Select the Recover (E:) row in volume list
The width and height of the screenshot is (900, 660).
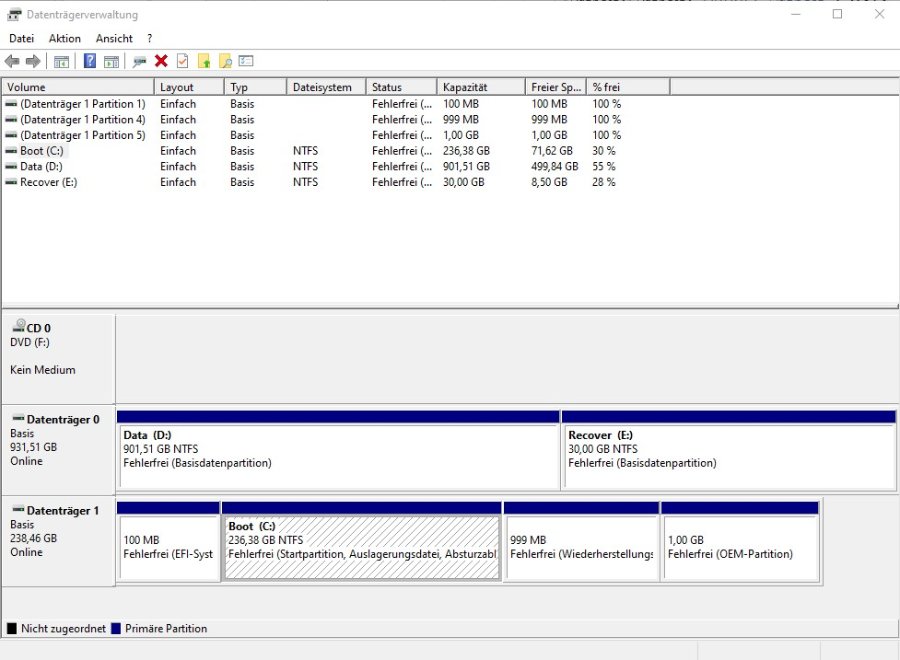(48, 182)
